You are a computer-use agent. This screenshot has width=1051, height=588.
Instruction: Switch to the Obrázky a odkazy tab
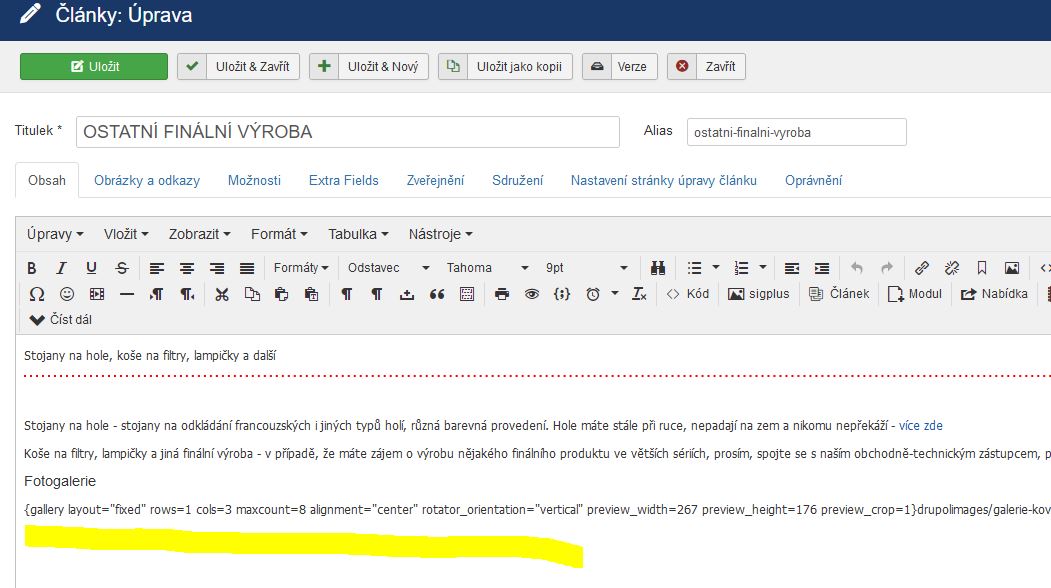[x=147, y=181]
